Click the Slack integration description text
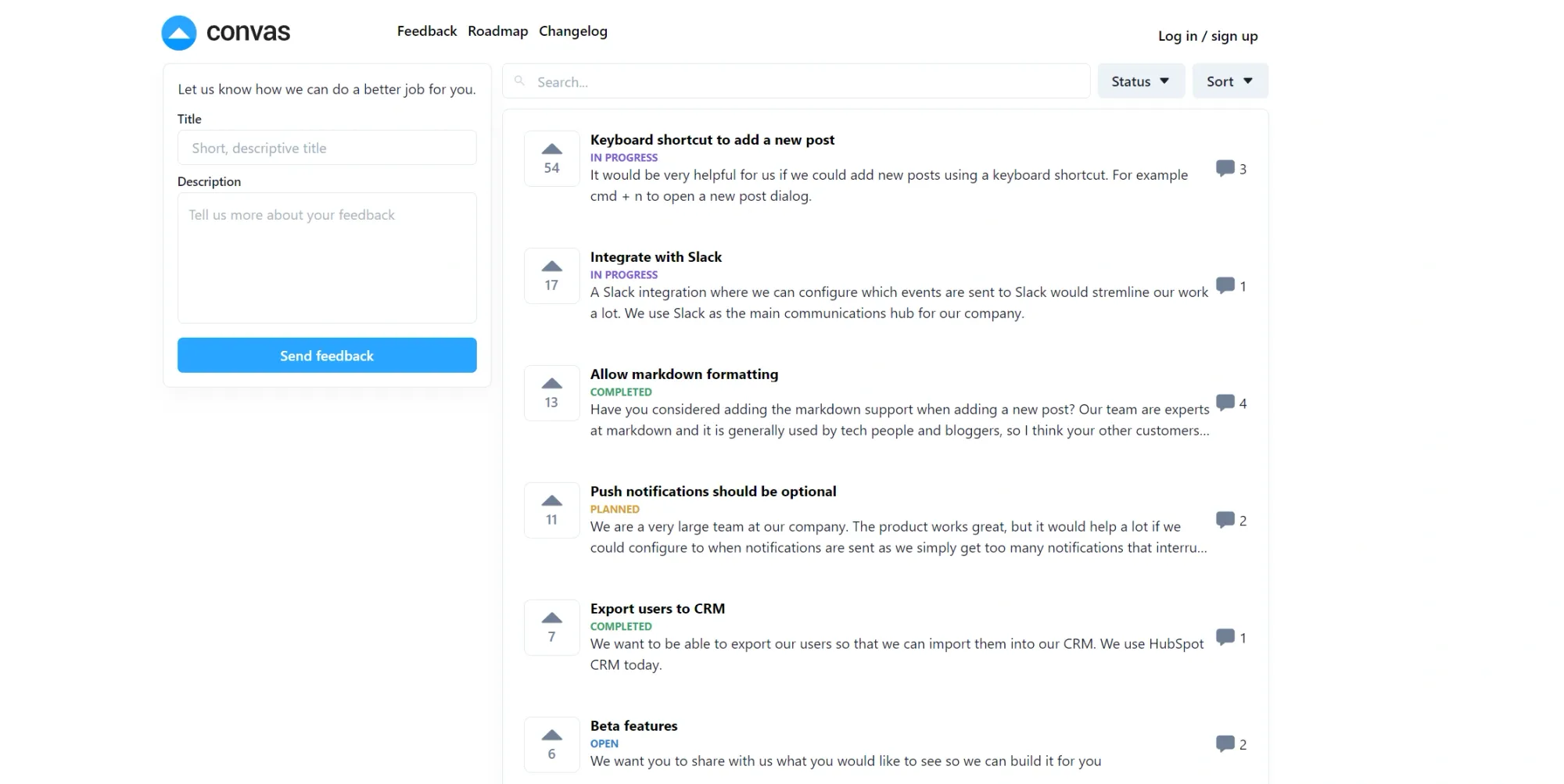This screenshot has width=1564, height=784. [899, 303]
